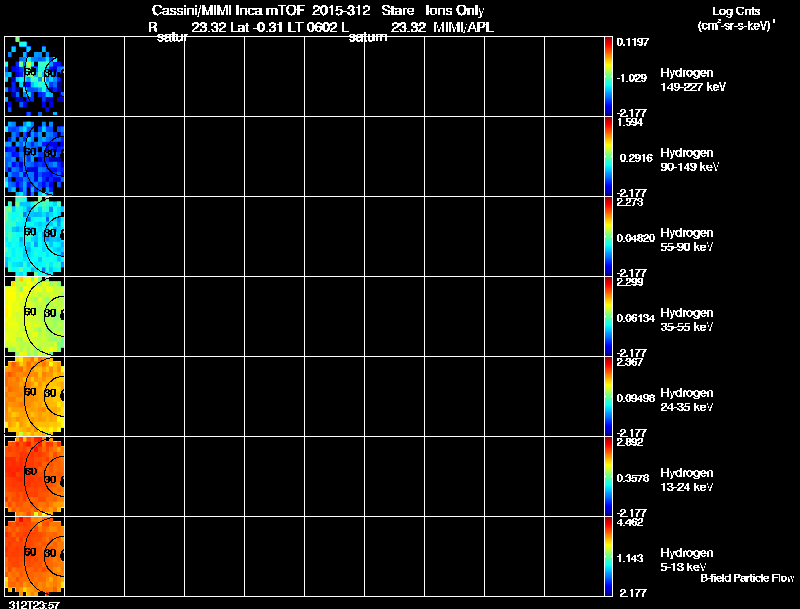Click the color bar for 5-13 keV row
The width and height of the screenshot is (800, 609).
click(608, 556)
